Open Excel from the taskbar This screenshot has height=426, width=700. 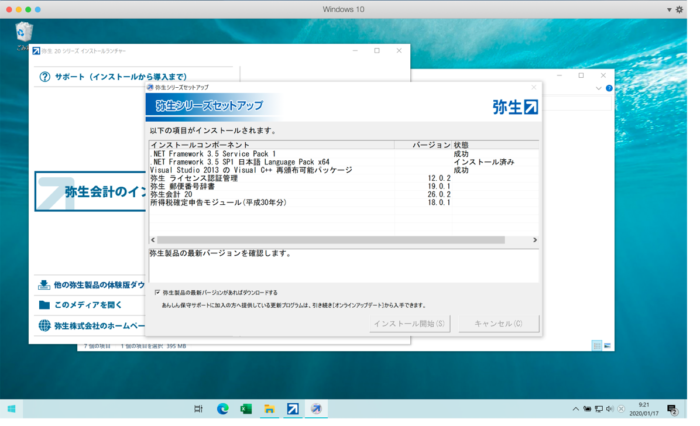[x=246, y=409]
